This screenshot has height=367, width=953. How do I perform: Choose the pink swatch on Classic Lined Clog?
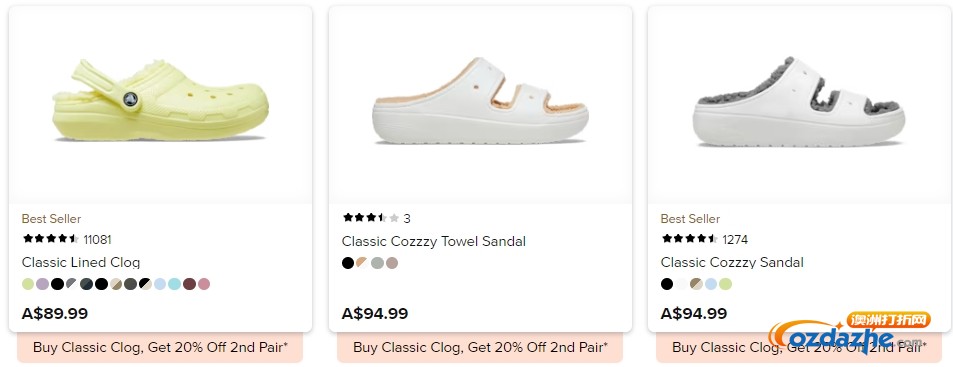pos(204,284)
